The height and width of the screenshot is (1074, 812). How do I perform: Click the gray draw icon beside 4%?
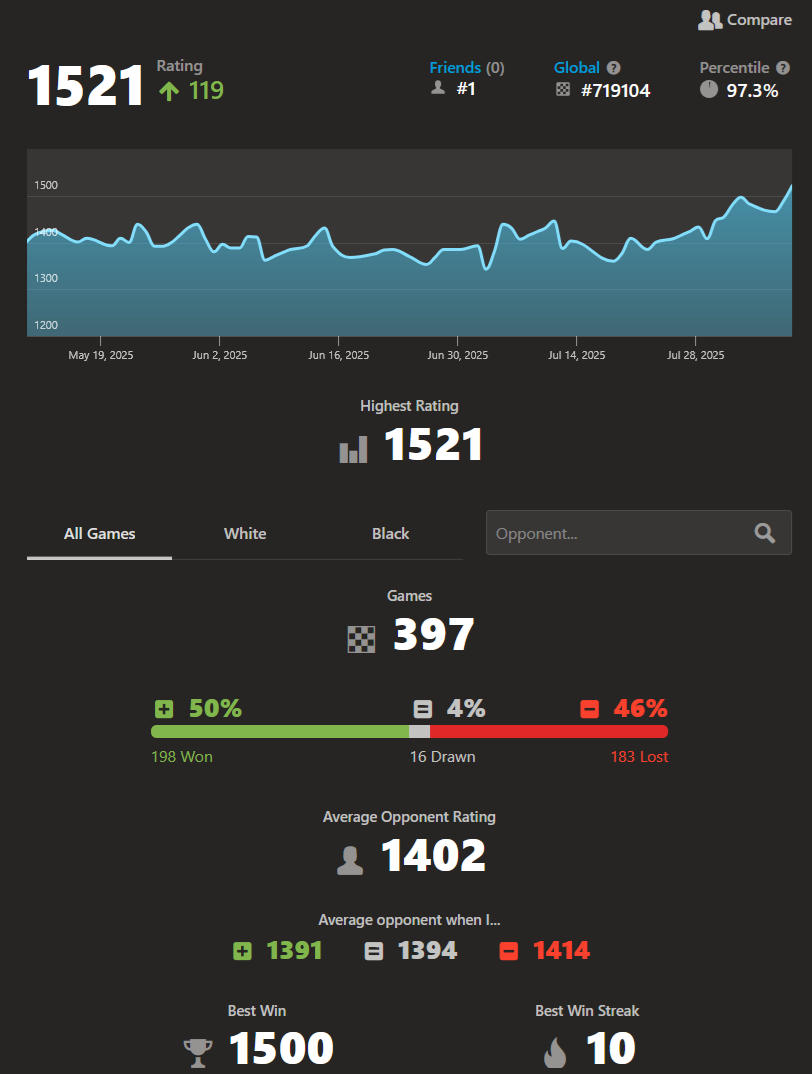423,709
